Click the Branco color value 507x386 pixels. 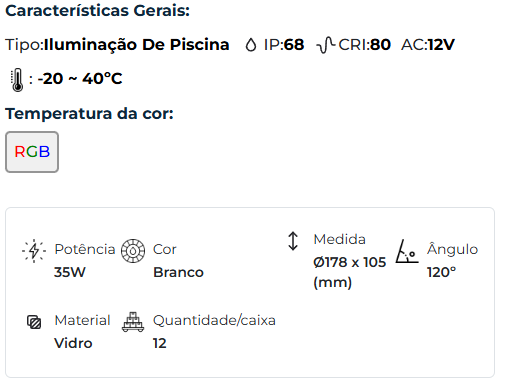tap(178, 272)
